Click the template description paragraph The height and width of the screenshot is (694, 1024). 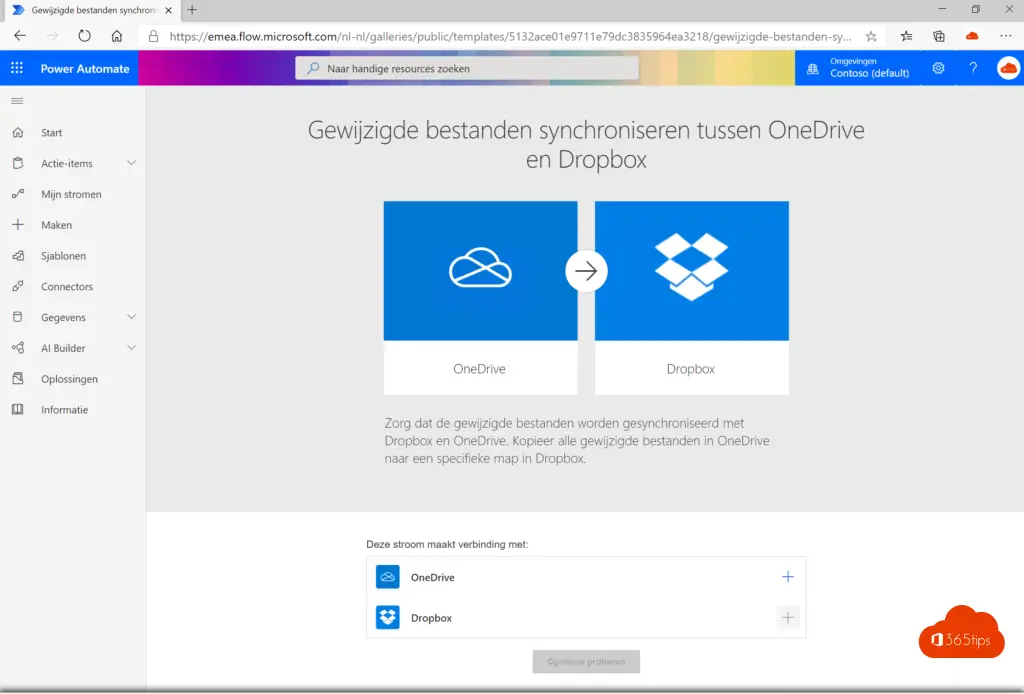(x=577, y=441)
